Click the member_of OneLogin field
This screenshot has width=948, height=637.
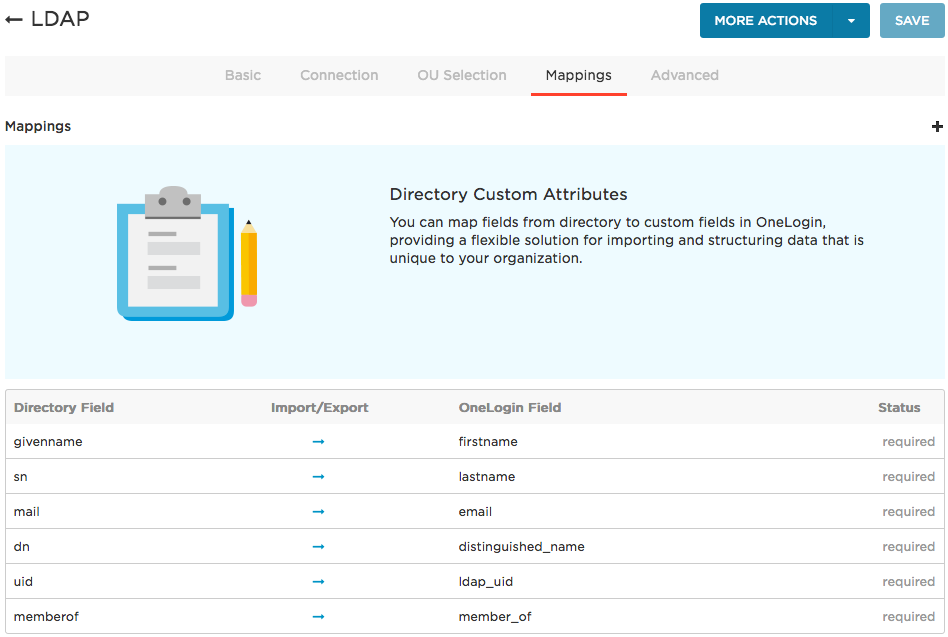point(495,617)
